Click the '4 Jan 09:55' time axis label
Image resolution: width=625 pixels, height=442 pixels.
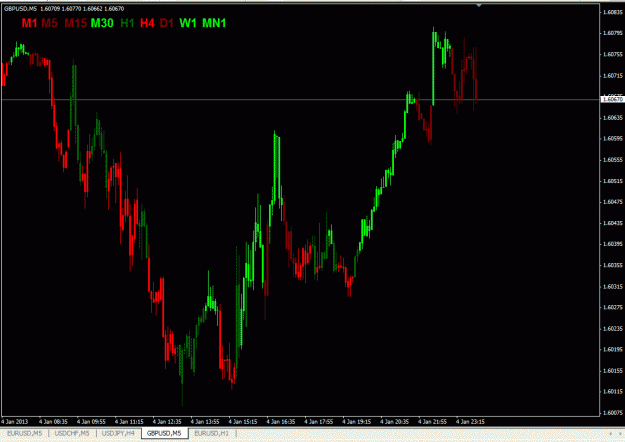(x=91, y=422)
